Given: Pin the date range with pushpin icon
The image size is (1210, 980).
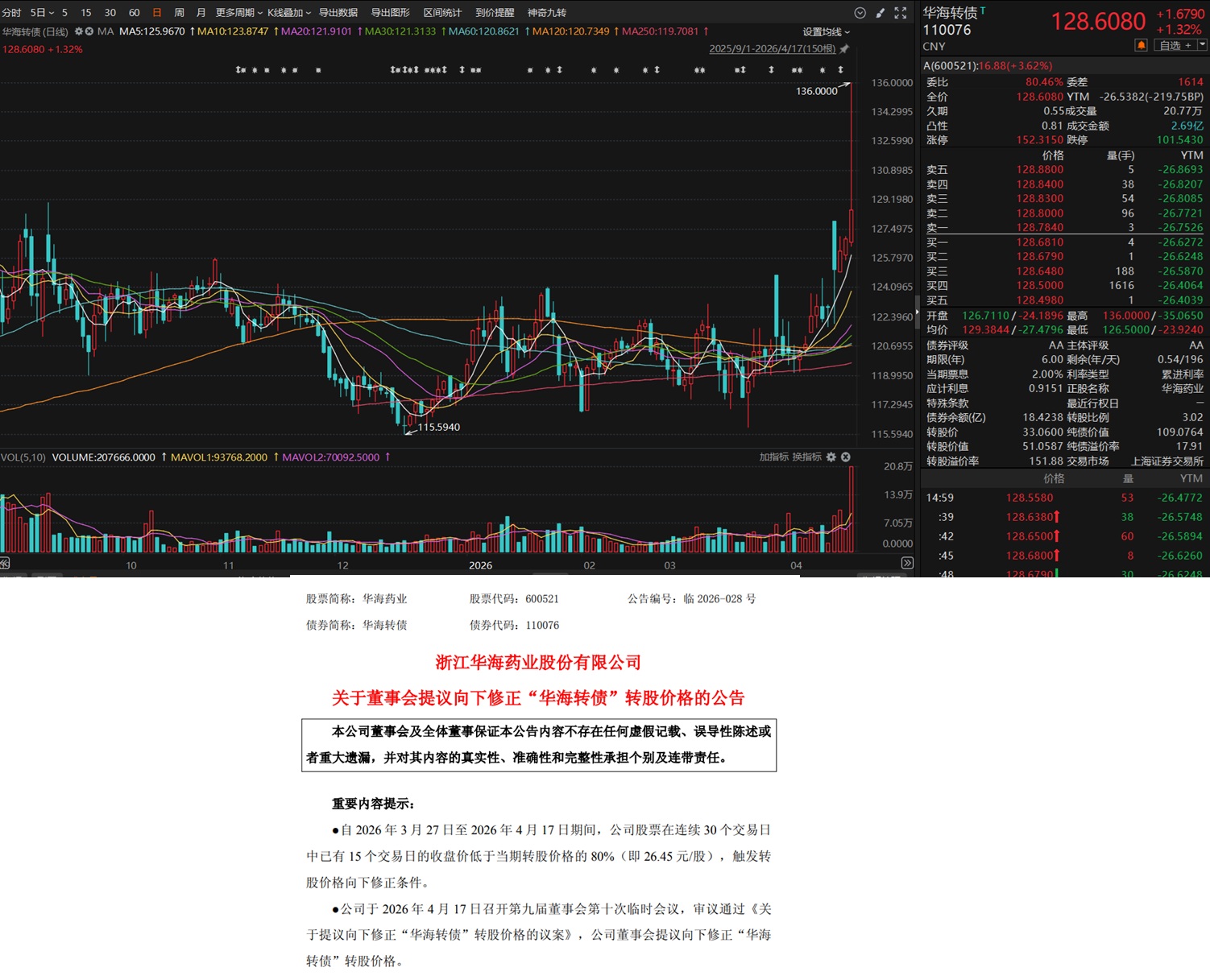Looking at the screenshot, I should [844, 49].
